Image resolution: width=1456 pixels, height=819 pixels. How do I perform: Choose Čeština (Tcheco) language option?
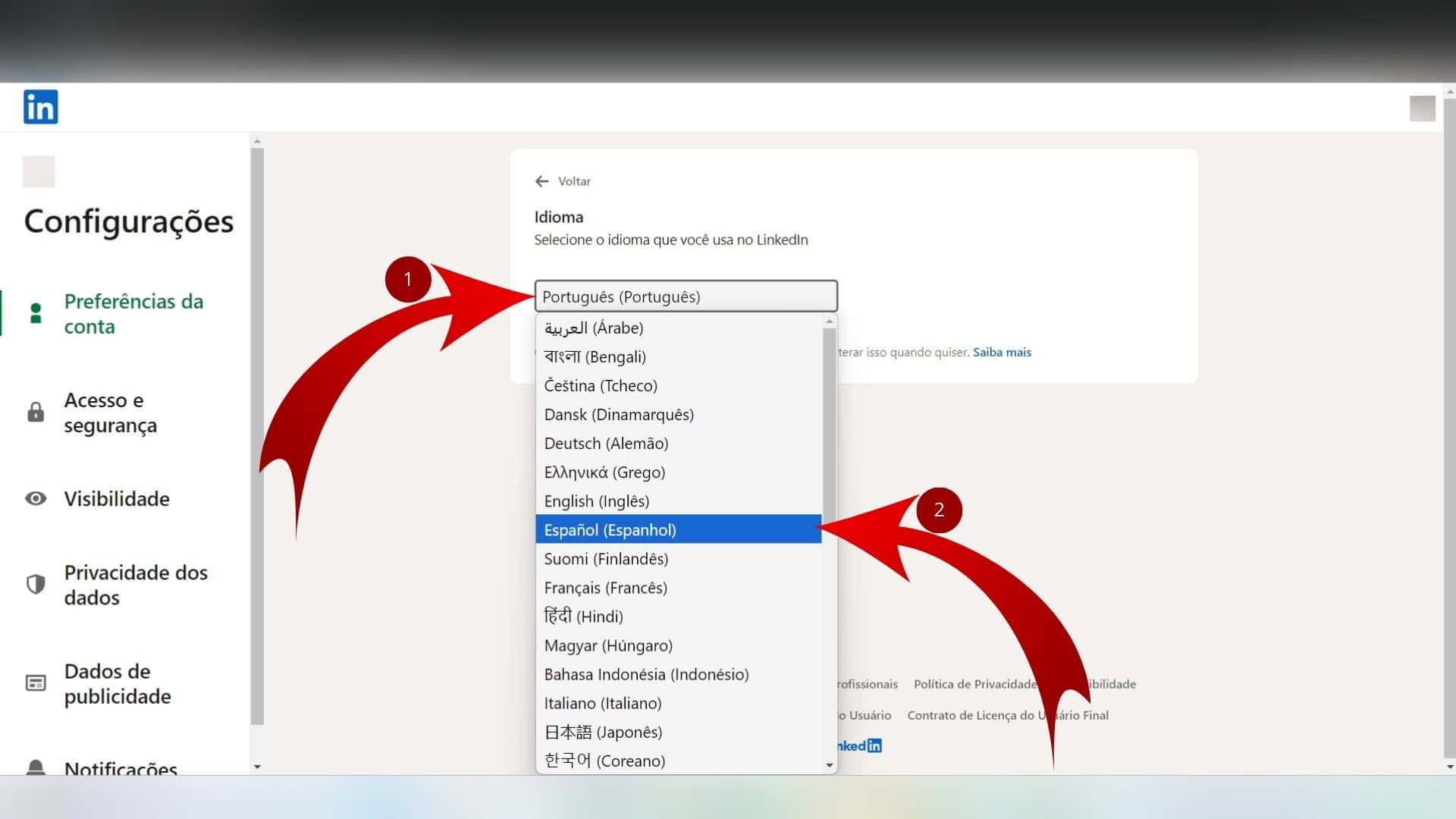tap(679, 385)
